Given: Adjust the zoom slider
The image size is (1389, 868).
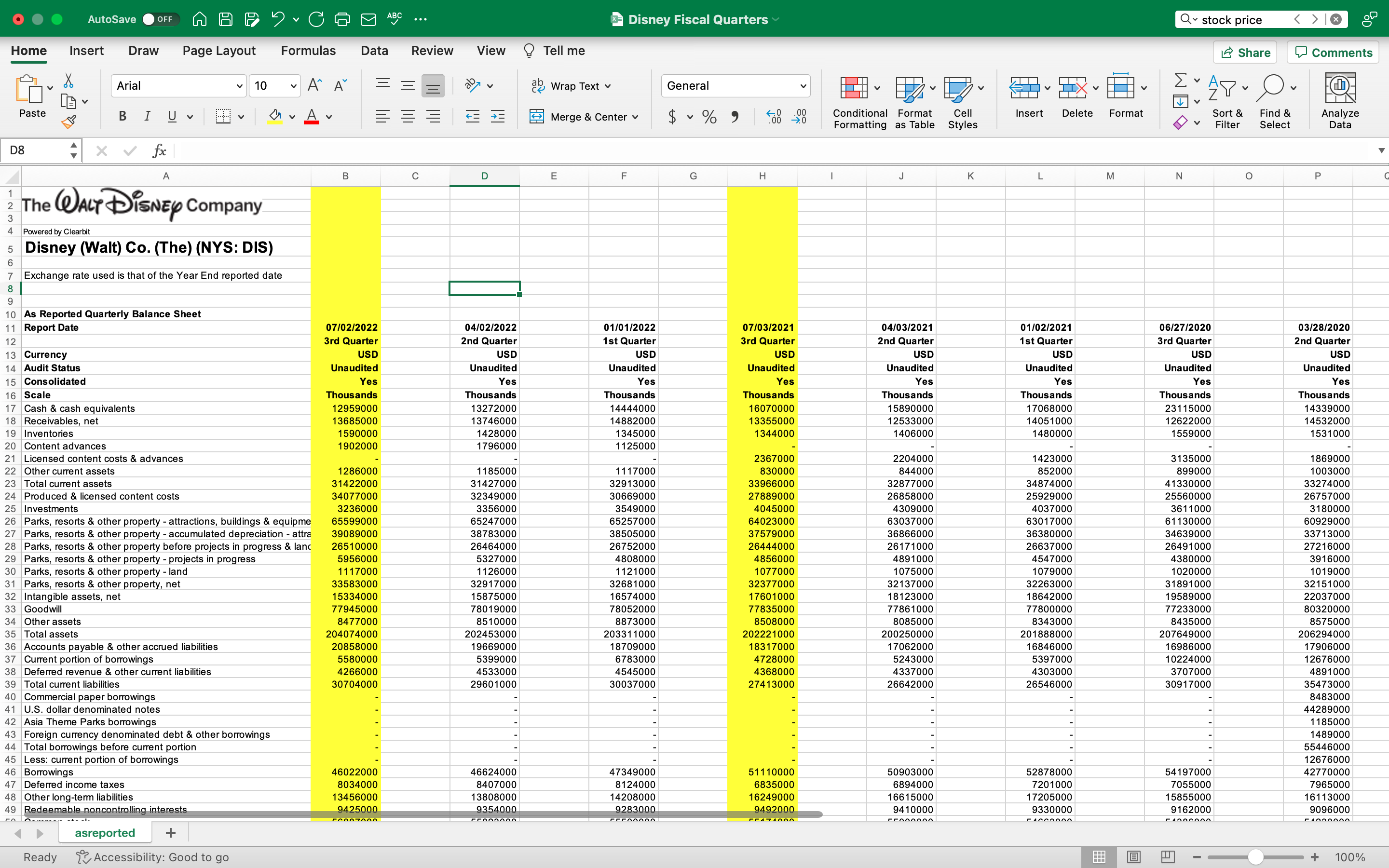Looking at the screenshot, I should click(1256, 856).
